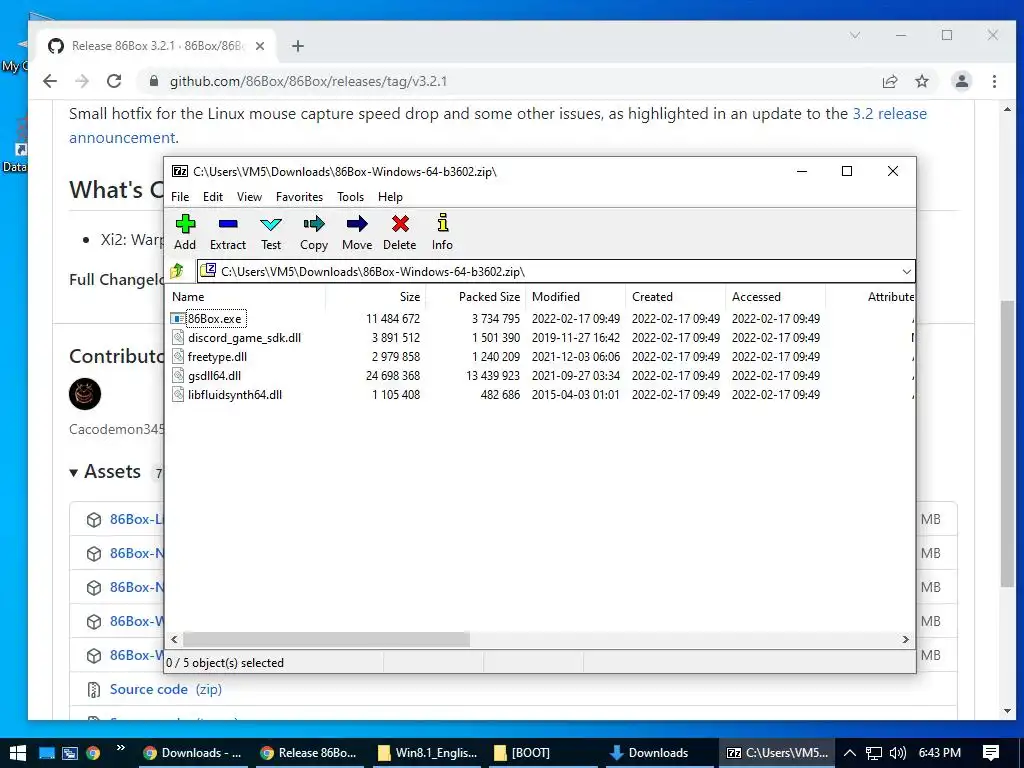Open the Help menu in 7-Zip

coord(390,197)
